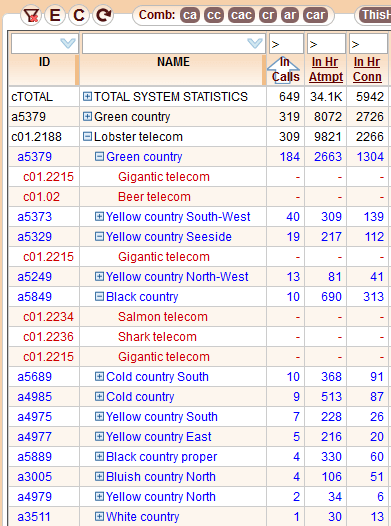Toggle the 'cr' combination pill
The image size is (391, 526).
(268, 15)
